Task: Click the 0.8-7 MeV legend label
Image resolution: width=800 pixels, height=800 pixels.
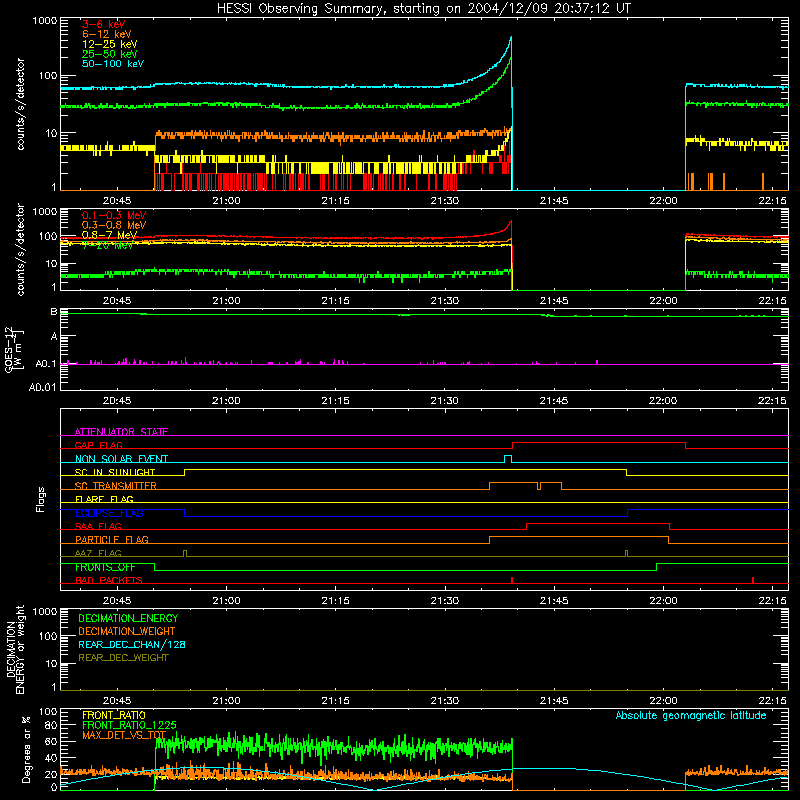Action: 109,235
